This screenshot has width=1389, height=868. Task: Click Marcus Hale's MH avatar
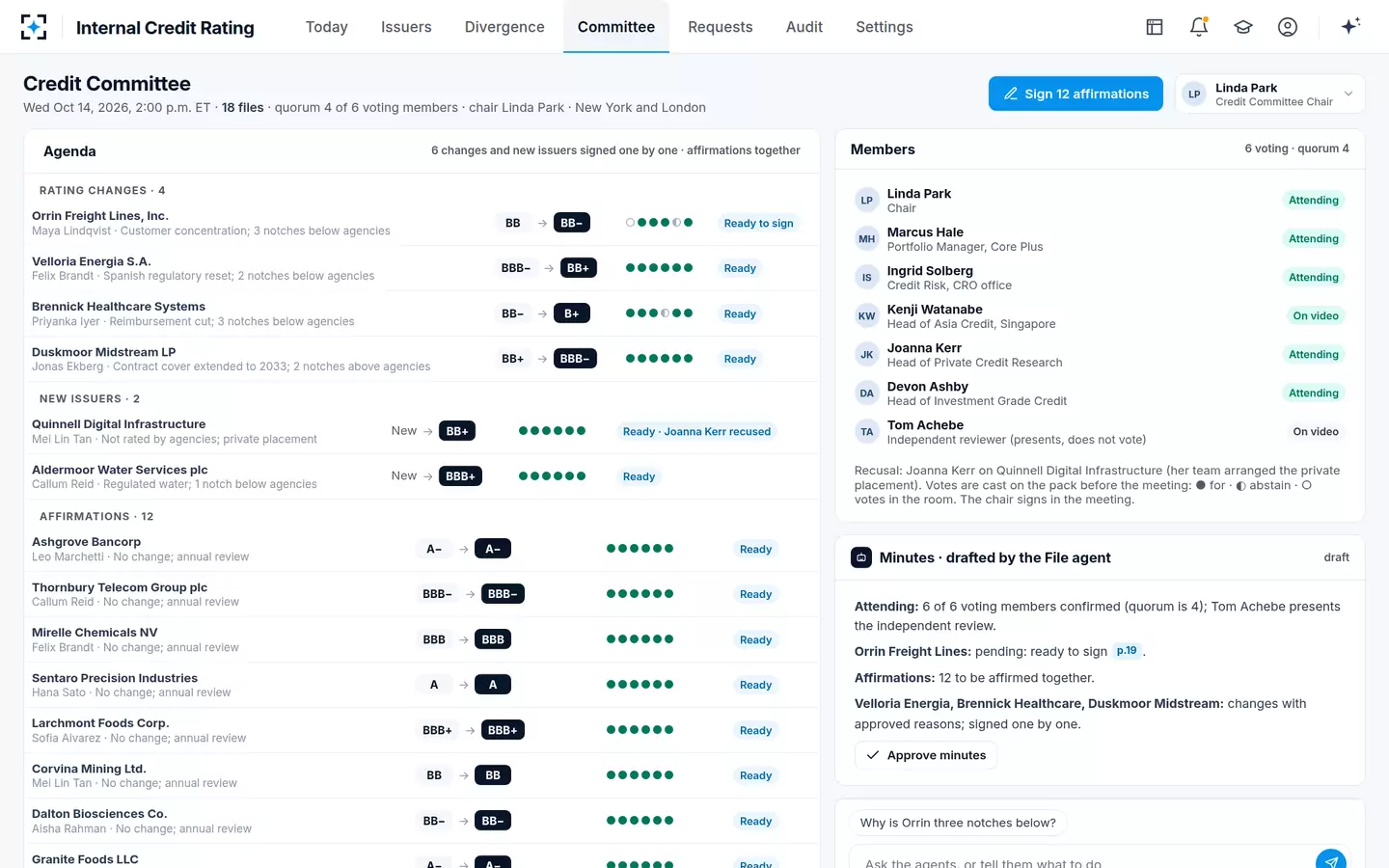pyautogui.click(x=867, y=239)
